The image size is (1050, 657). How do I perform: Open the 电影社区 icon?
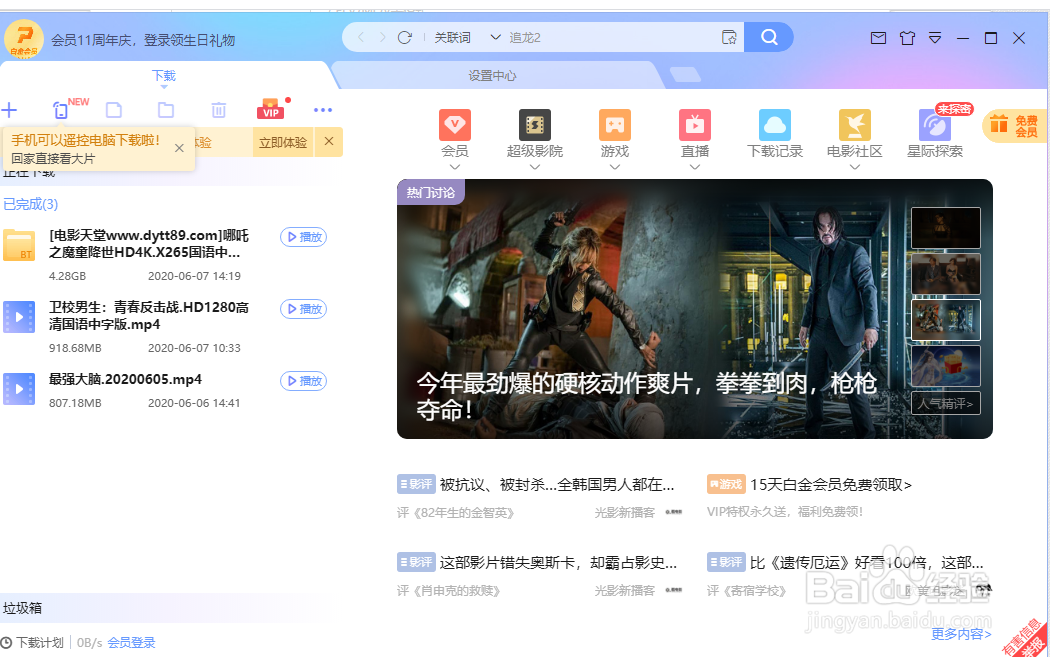click(x=854, y=125)
